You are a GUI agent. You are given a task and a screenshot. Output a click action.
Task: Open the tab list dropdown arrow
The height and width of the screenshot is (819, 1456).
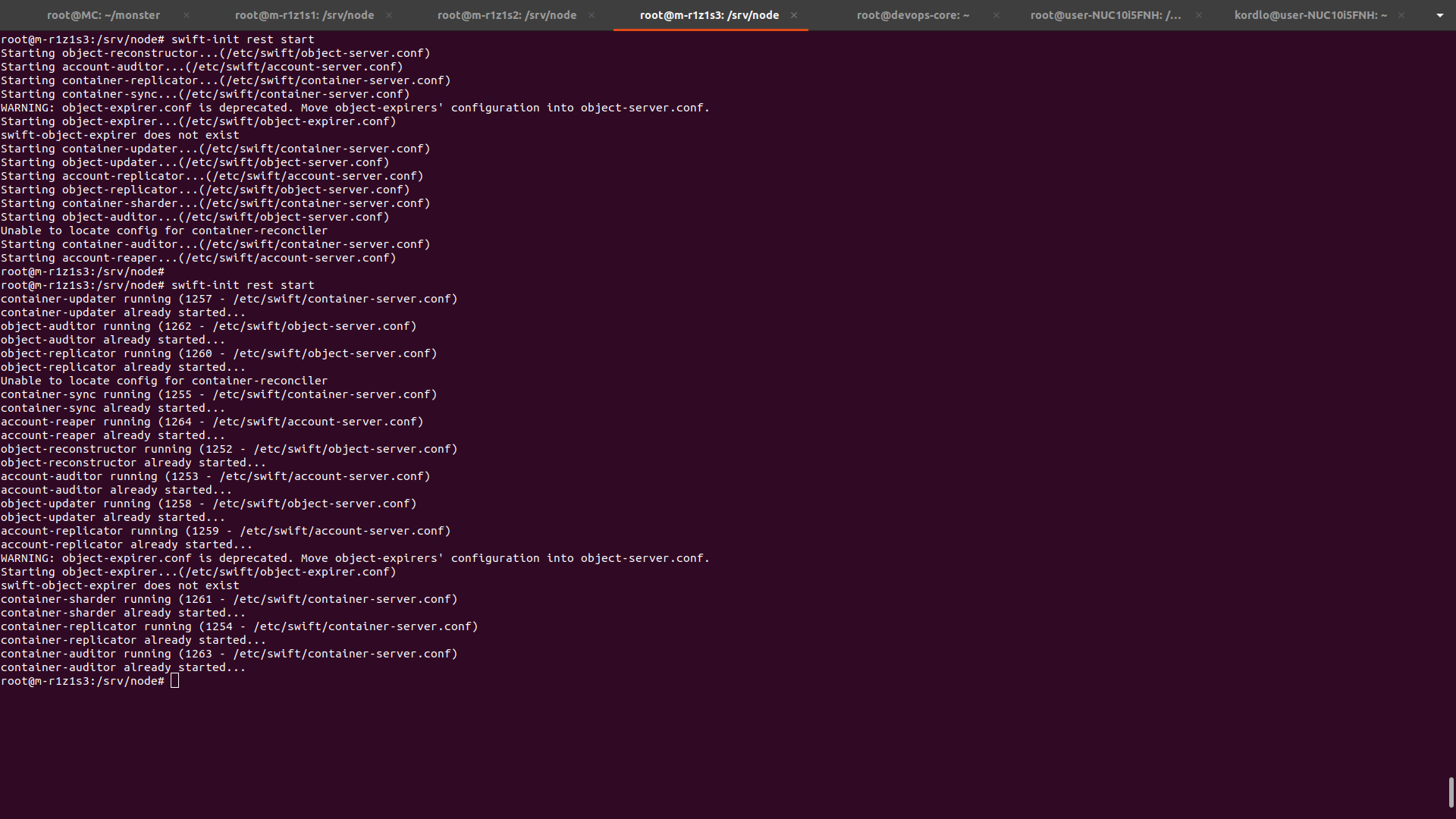1439,15
